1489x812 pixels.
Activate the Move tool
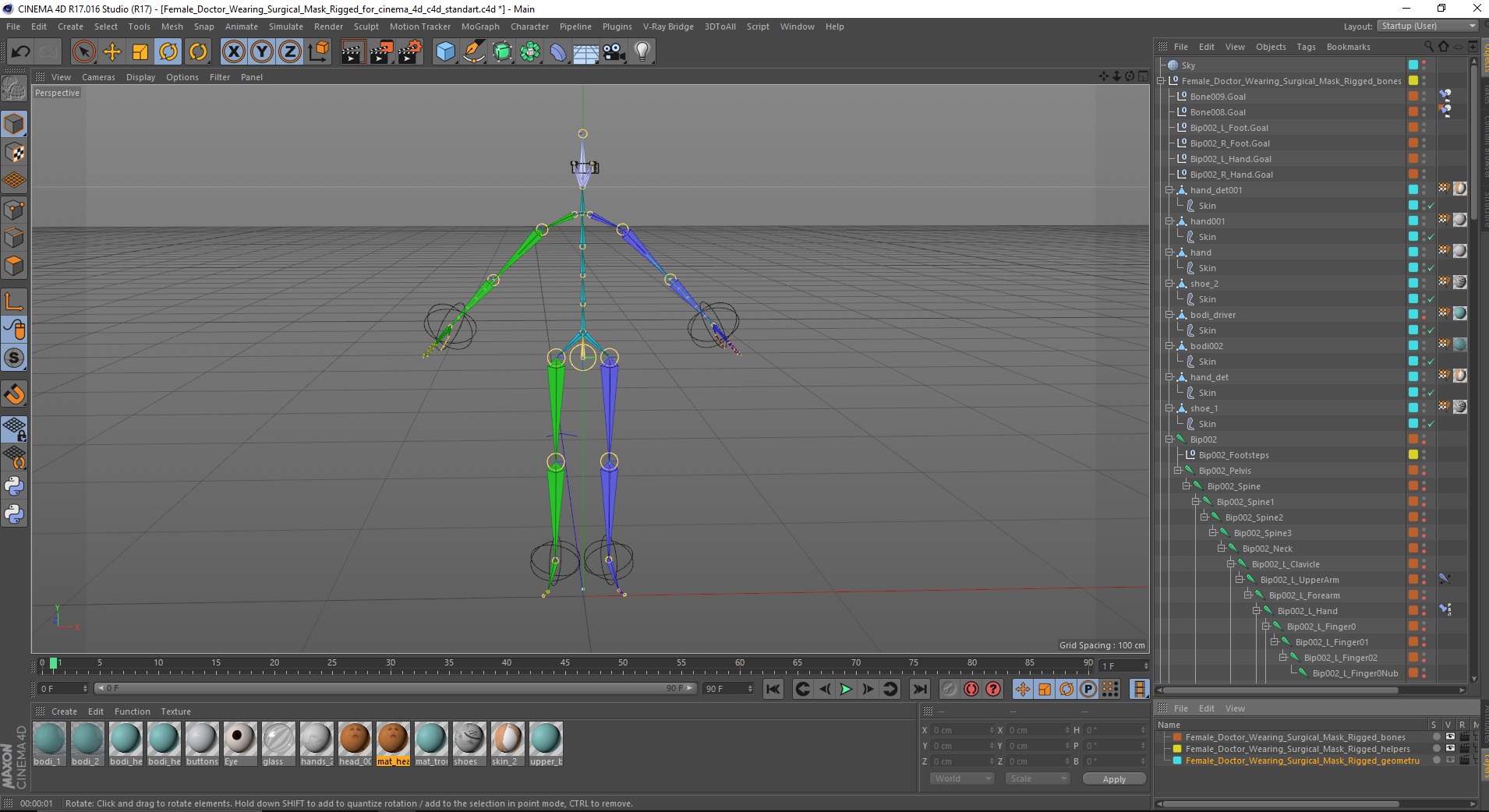click(112, 52)
